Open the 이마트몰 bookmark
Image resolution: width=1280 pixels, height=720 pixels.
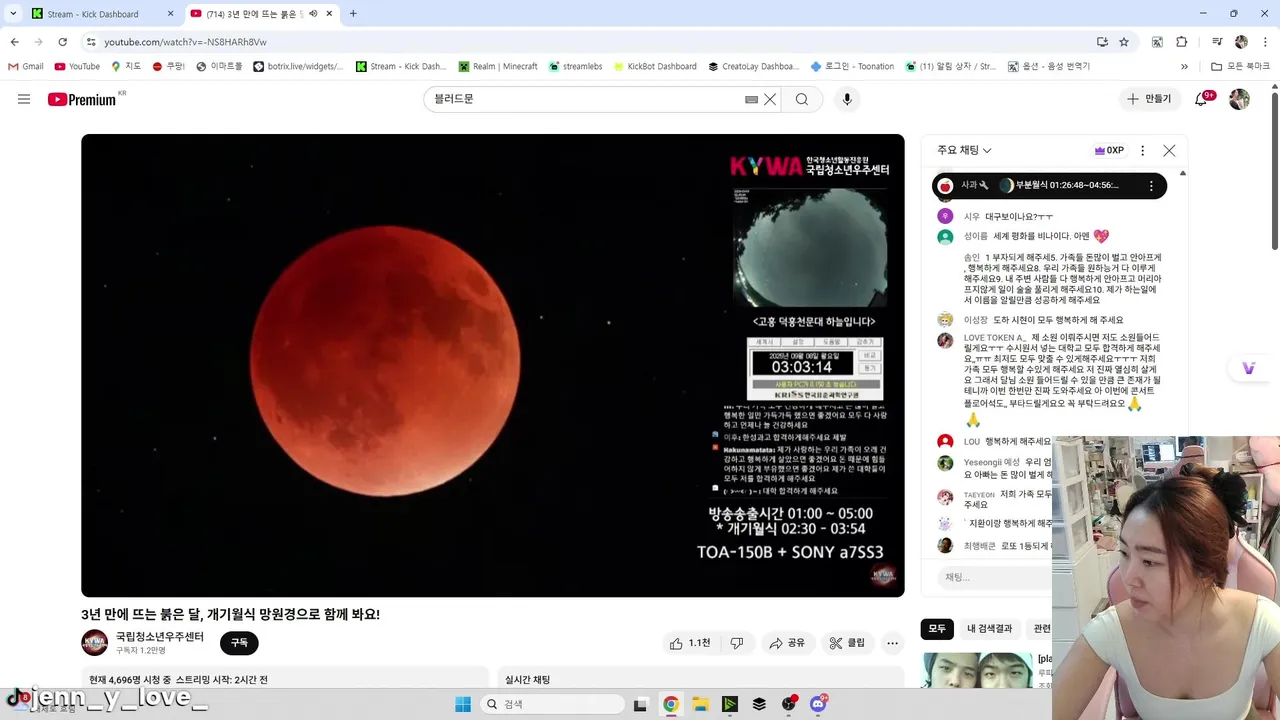[219, 67]
